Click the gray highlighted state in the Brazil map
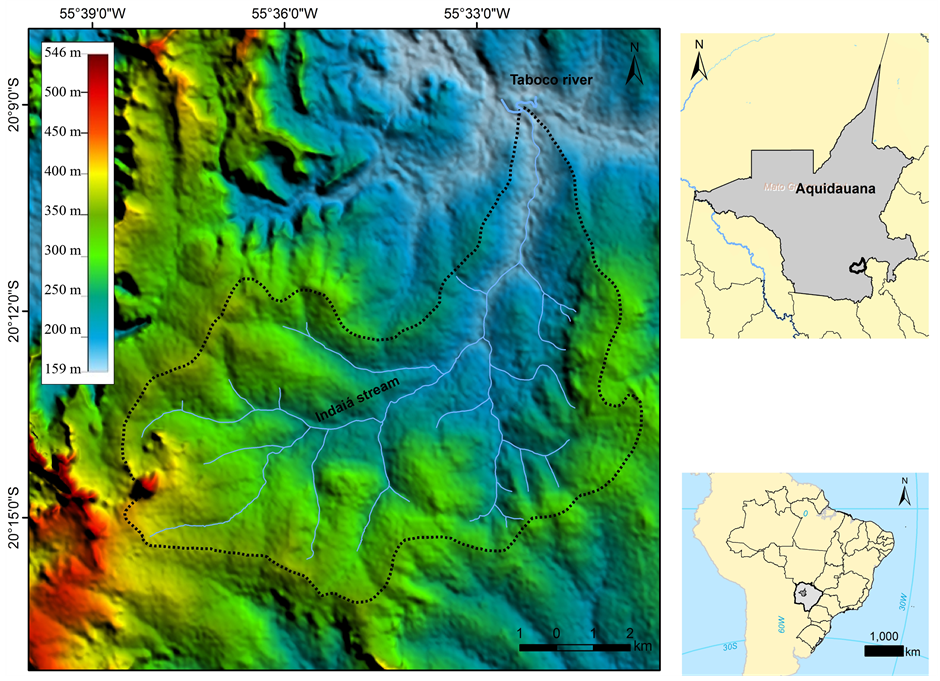The height and width of the screenshot is (681, 940). [806, 595]
